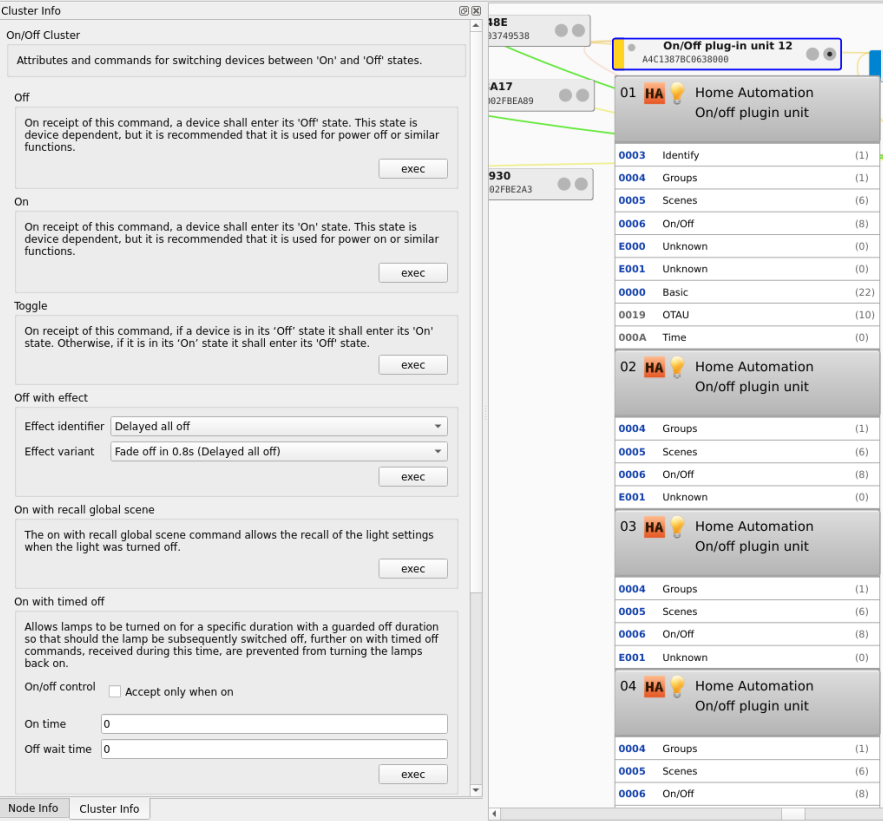Click small status dot left of On/Off plug-in unit 12 title
The height and width of the screenshot is (821, 883).
coord(632,47)
